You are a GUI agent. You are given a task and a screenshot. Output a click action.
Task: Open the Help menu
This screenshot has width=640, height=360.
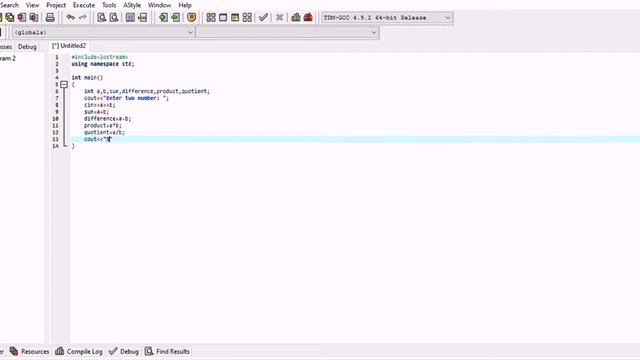[185, 5]
